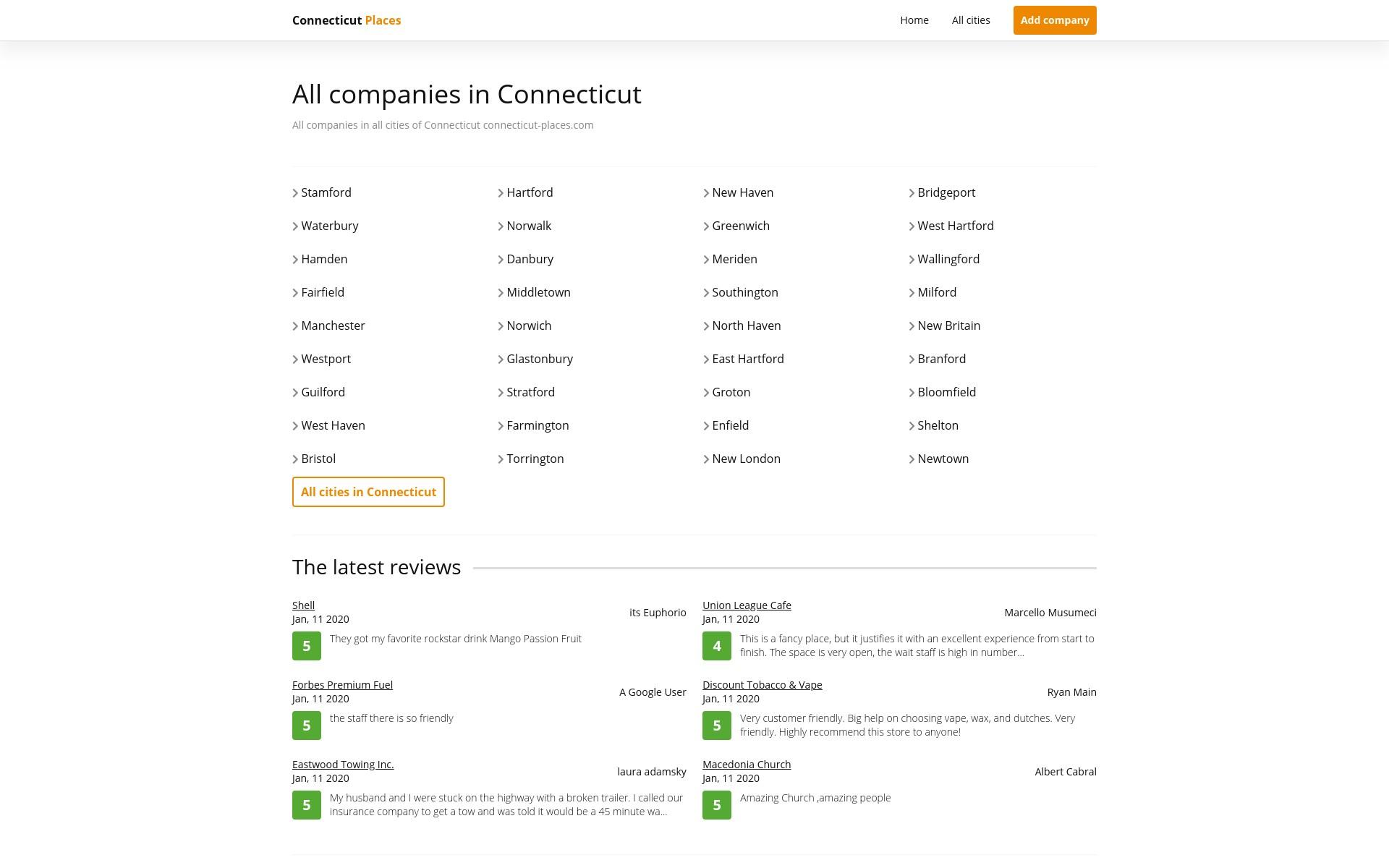Open the Hartford city link
This screenshot has width=1389, height=868.
pyautogui.click(x=530, y=192)
